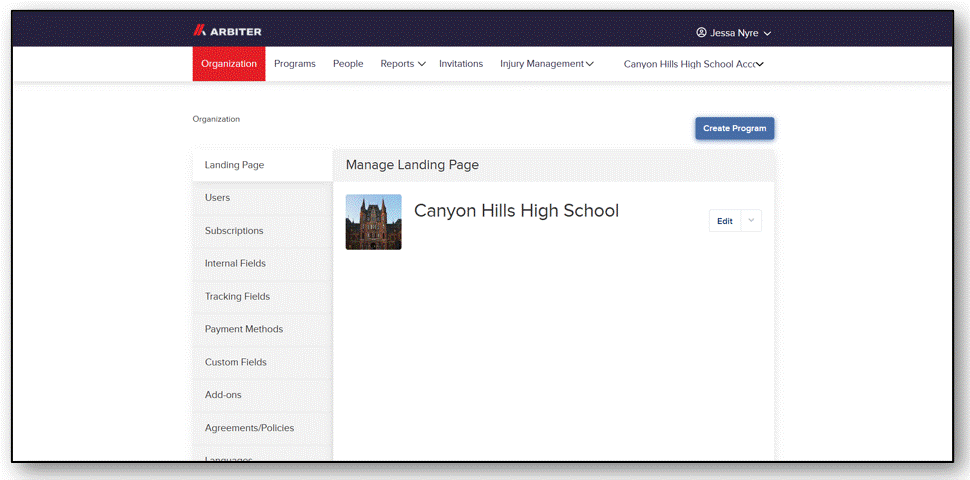
Task: Open the Jessa Nyre account dropdown
Action: (734, 33)
